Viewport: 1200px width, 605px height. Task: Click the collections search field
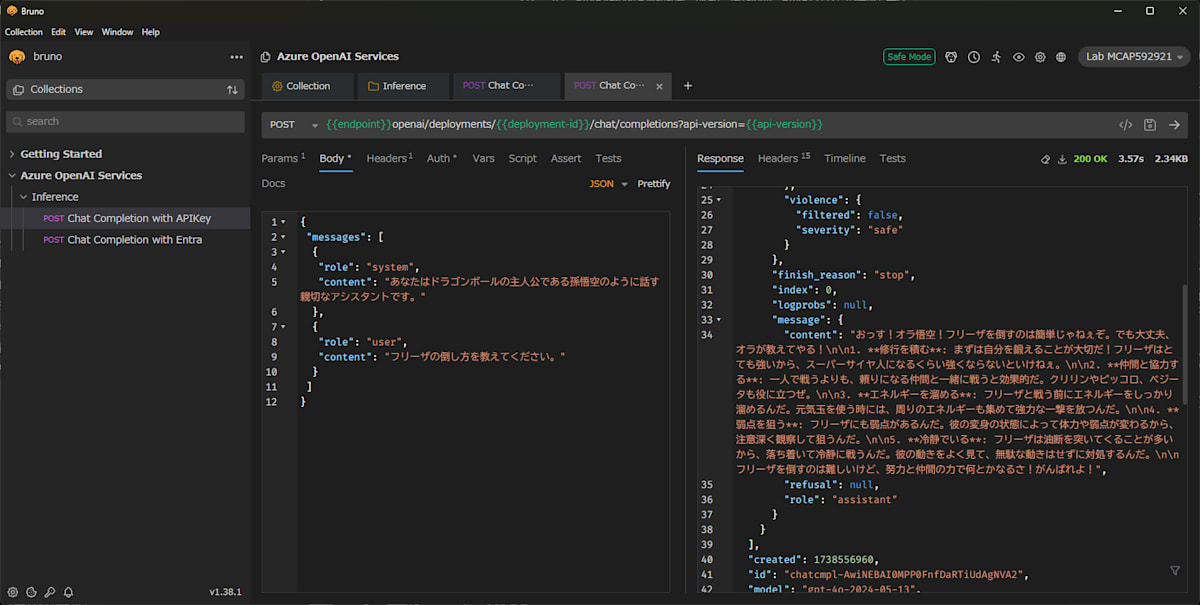(x=125, y=121)
